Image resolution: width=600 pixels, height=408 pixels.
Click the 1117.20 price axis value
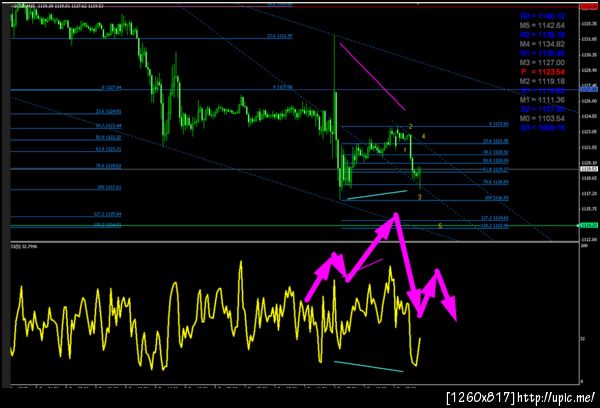(x=589, y=194)
